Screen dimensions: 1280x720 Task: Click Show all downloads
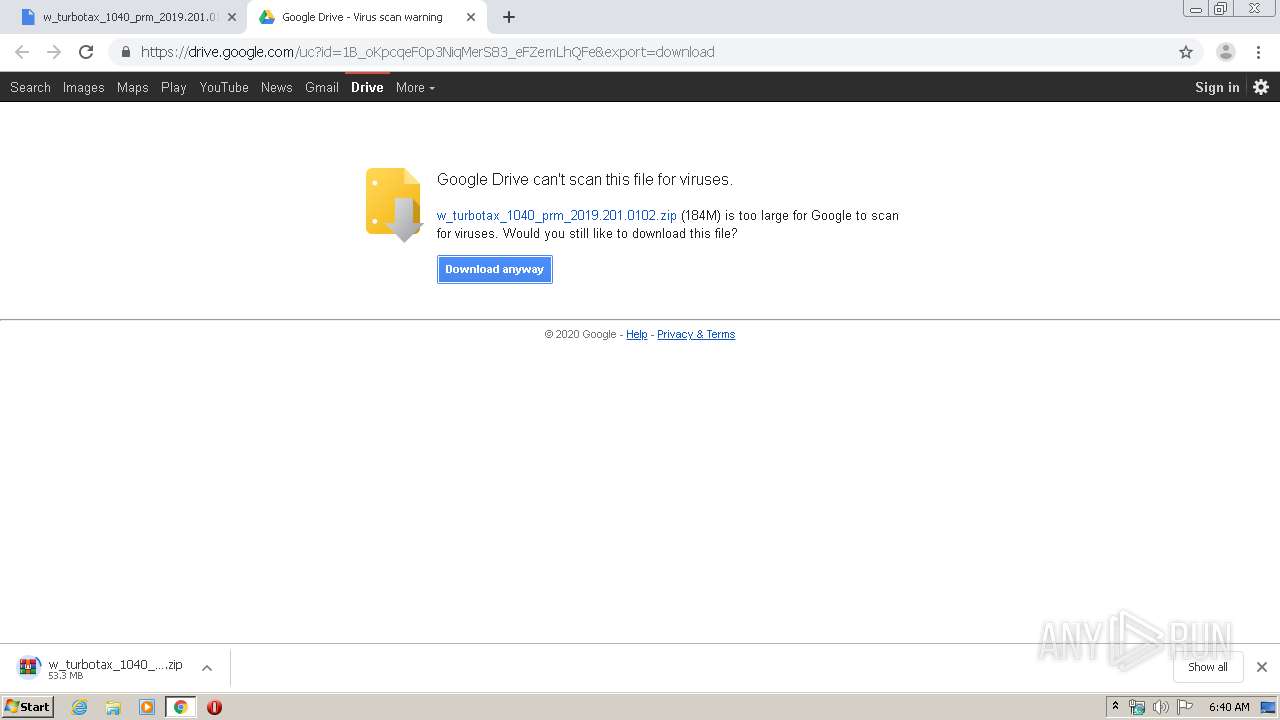click(1208, 667)
